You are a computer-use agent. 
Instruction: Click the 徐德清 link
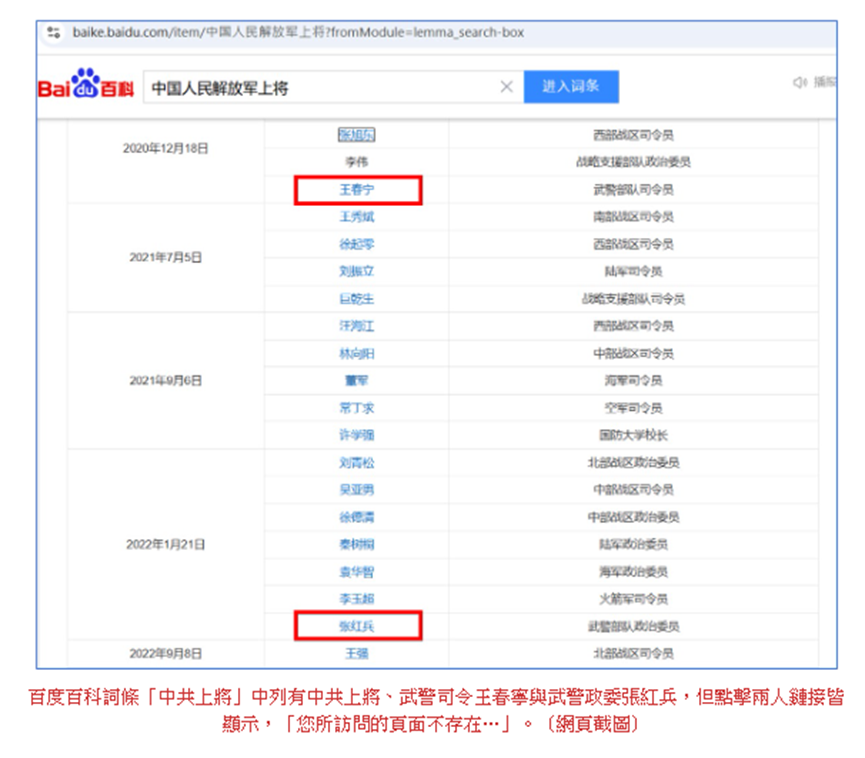point(356,517)
